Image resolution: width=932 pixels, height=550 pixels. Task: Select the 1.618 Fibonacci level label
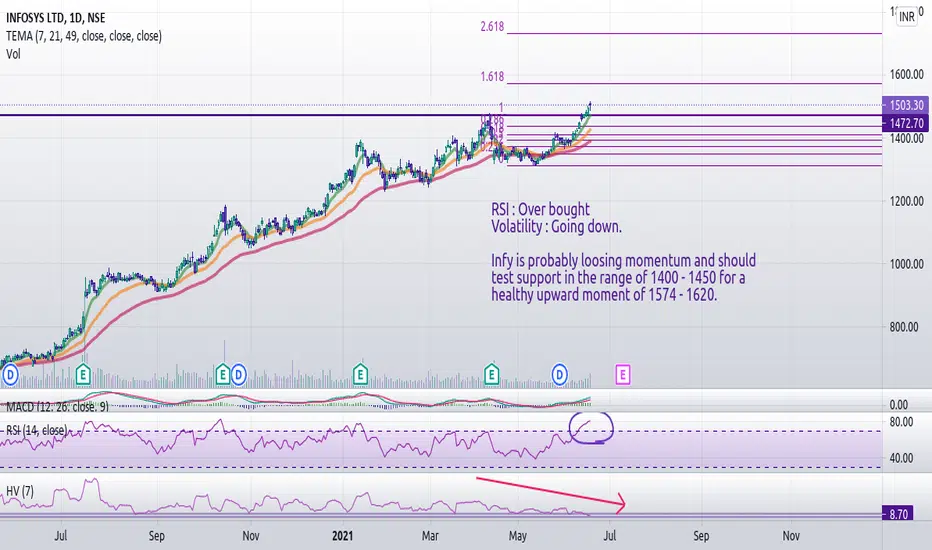pyautogui.click(x=492, y=76)
